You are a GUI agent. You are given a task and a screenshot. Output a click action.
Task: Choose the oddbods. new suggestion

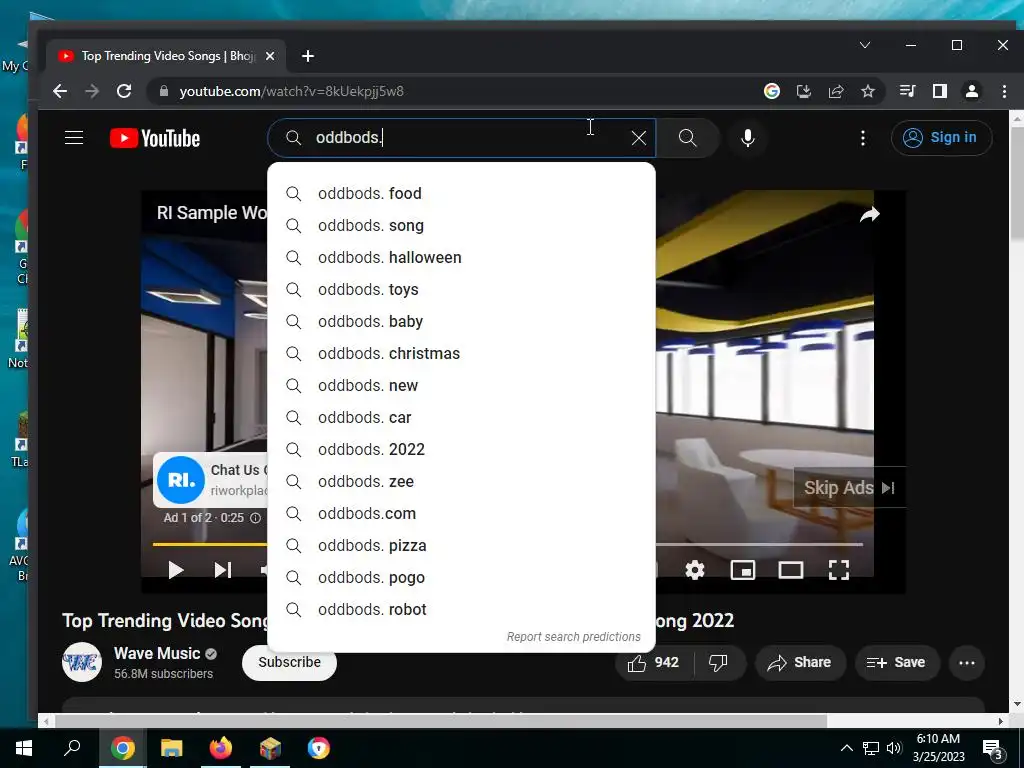(462, 385)
